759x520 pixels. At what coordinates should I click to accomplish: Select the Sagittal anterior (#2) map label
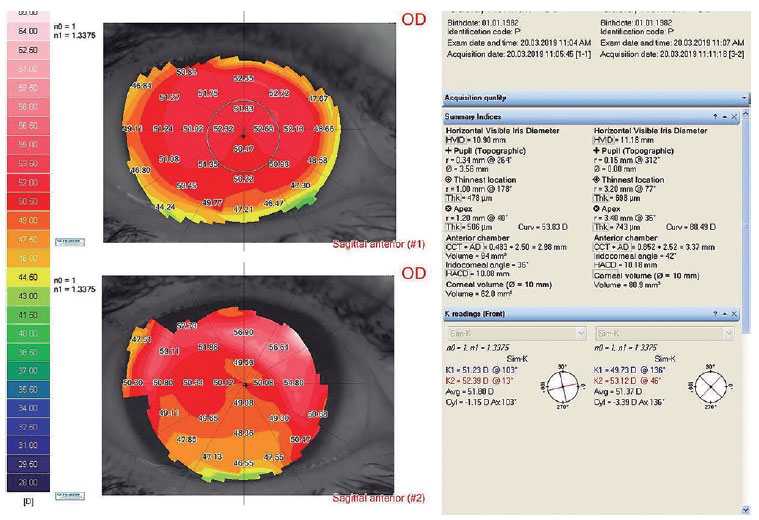click(372, 497)
